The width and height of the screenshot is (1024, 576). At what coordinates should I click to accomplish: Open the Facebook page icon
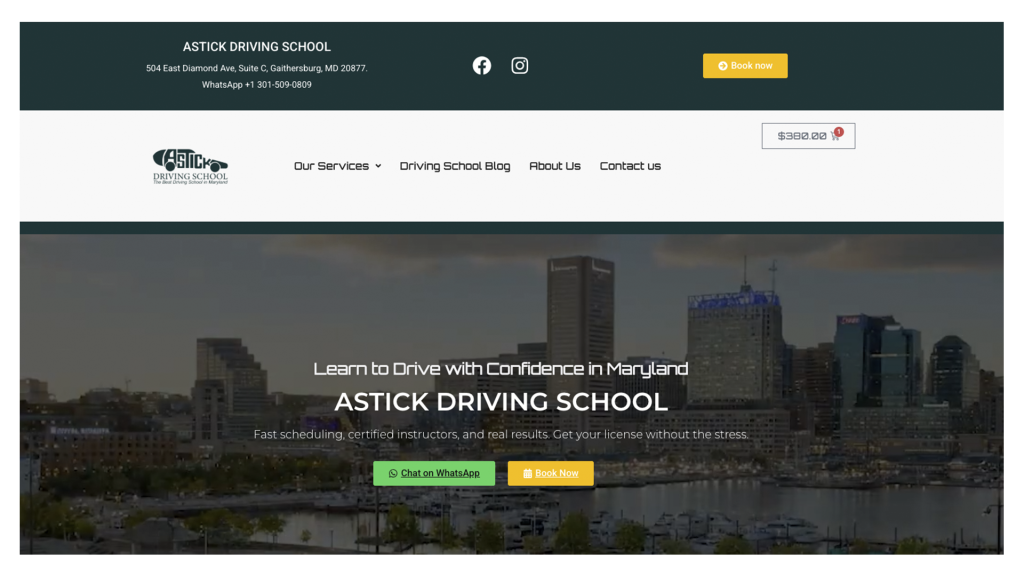482,65
